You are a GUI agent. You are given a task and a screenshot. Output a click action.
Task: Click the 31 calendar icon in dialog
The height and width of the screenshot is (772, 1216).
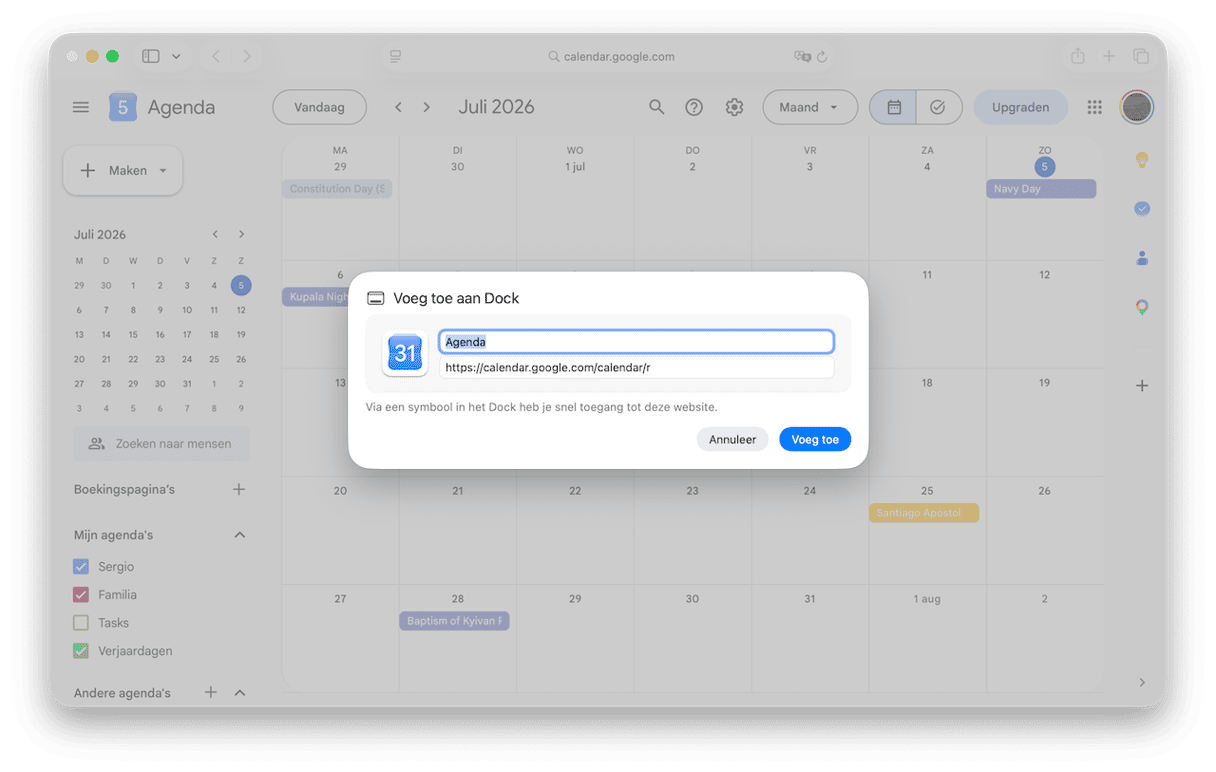tap(405, 353)
